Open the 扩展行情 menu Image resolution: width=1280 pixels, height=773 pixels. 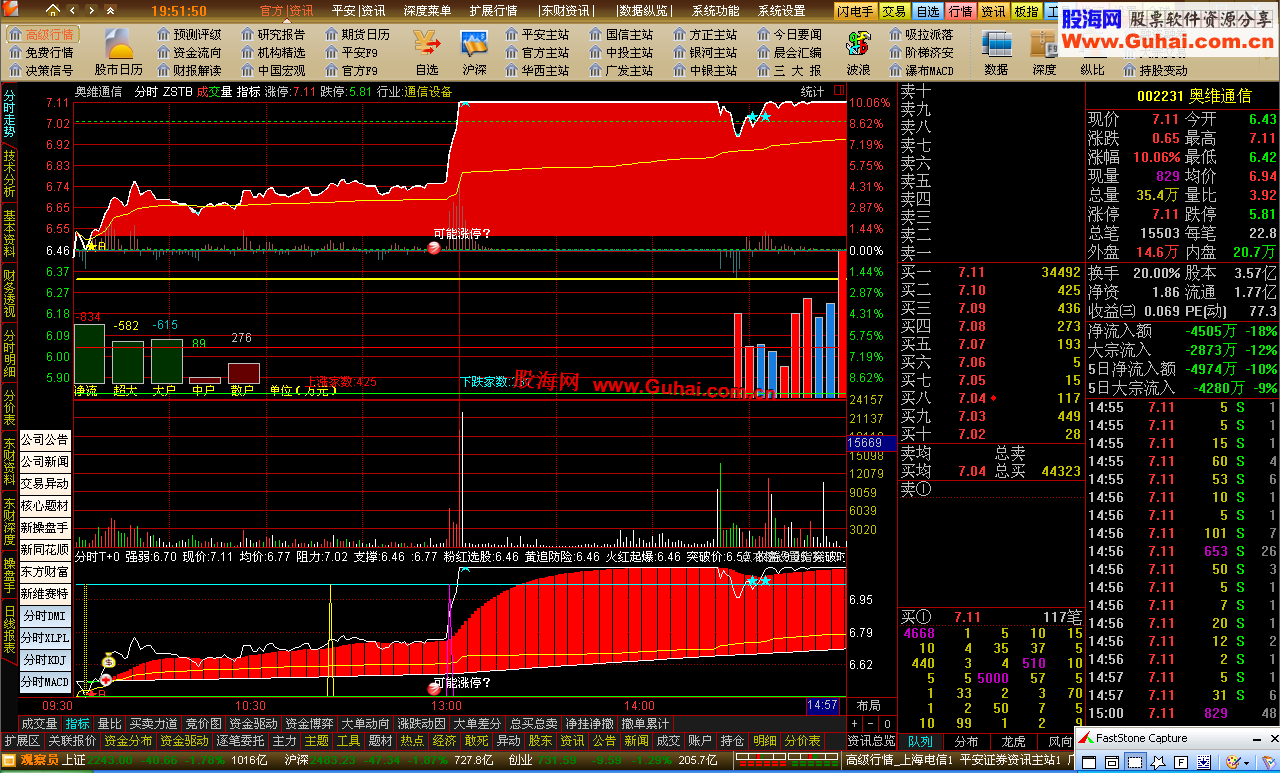coord(493,11)
